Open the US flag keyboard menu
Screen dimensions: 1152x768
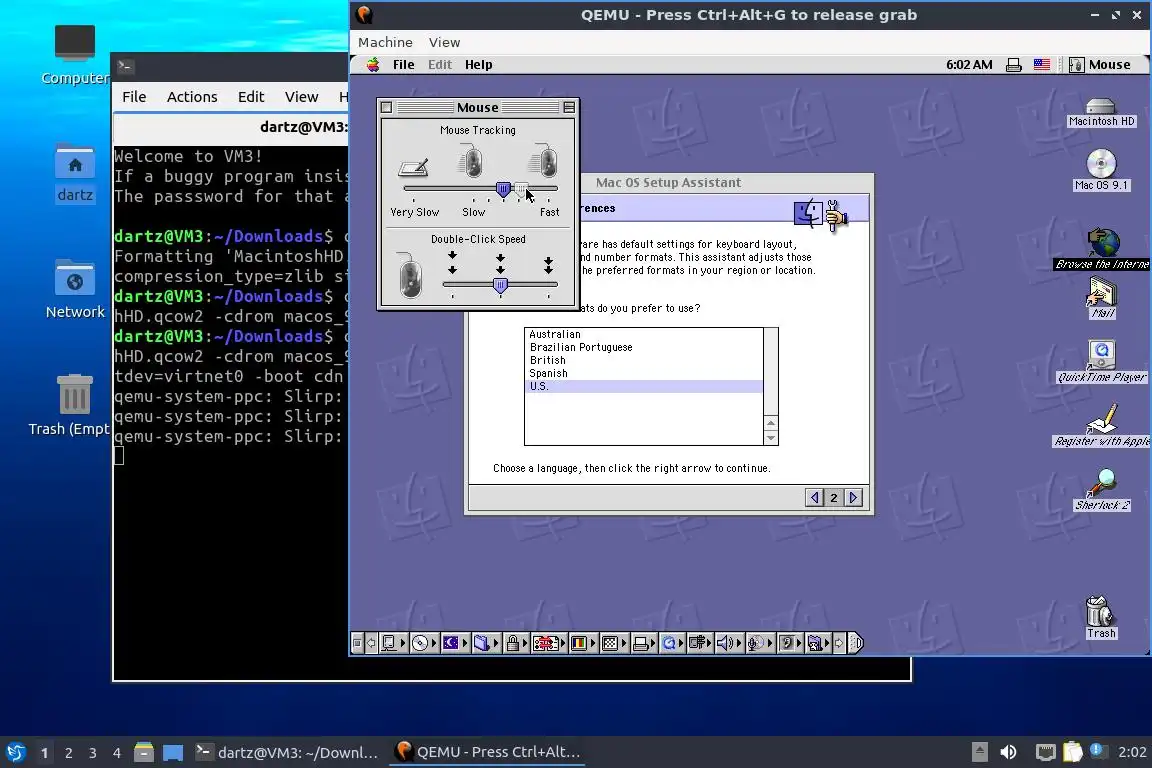(1042, 65)
